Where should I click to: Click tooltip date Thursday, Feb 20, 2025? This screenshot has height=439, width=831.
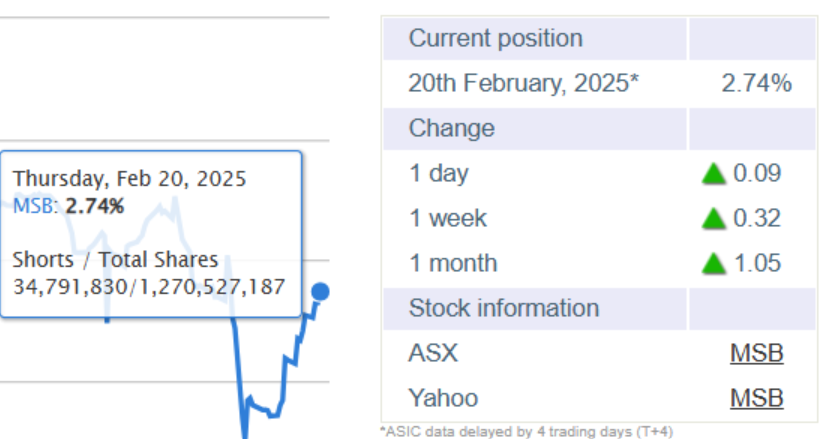point(129,179)
